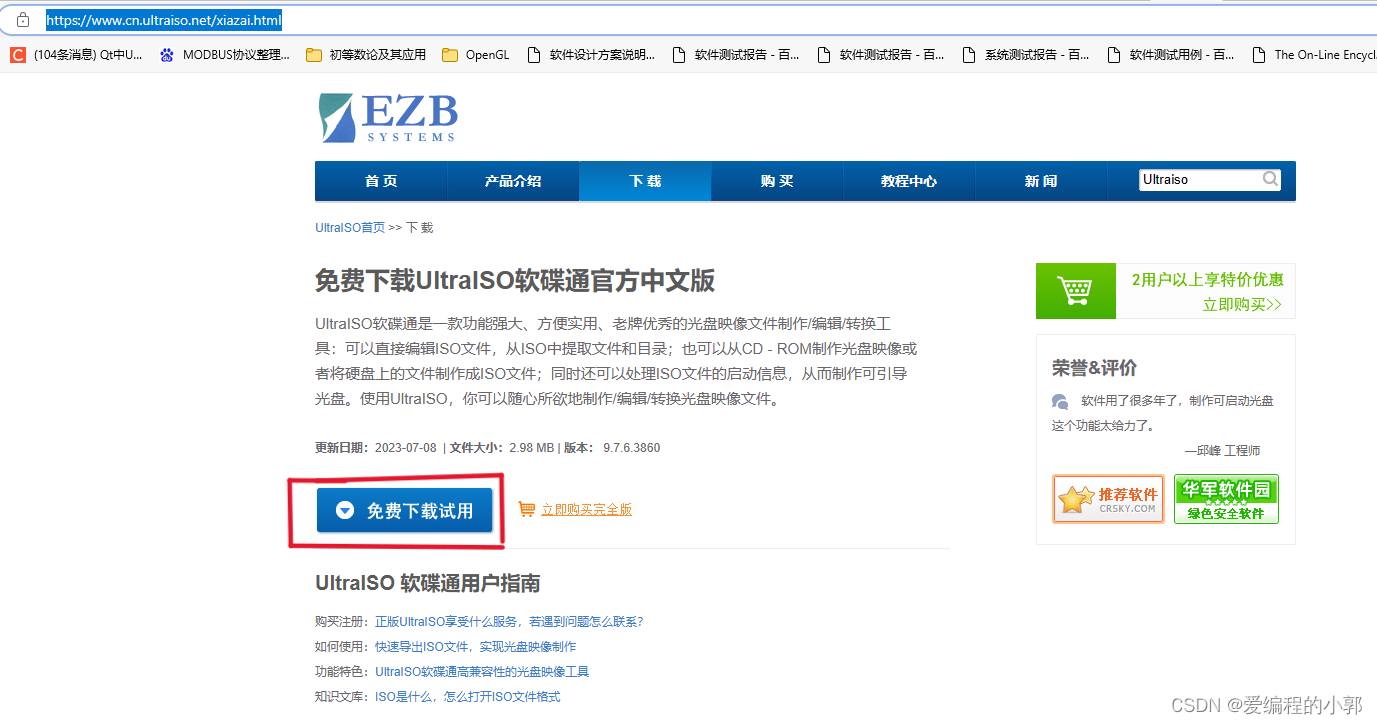Image resolution: width=1377 pixels, height=724 pixels.
Task: Open 产品介绍 navigation item
Action: click(x=513, y=181)
